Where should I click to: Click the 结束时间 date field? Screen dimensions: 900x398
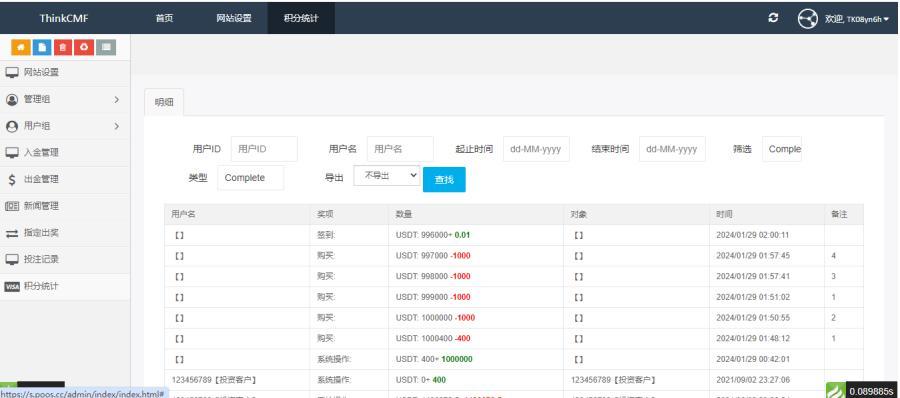[672, 149]
